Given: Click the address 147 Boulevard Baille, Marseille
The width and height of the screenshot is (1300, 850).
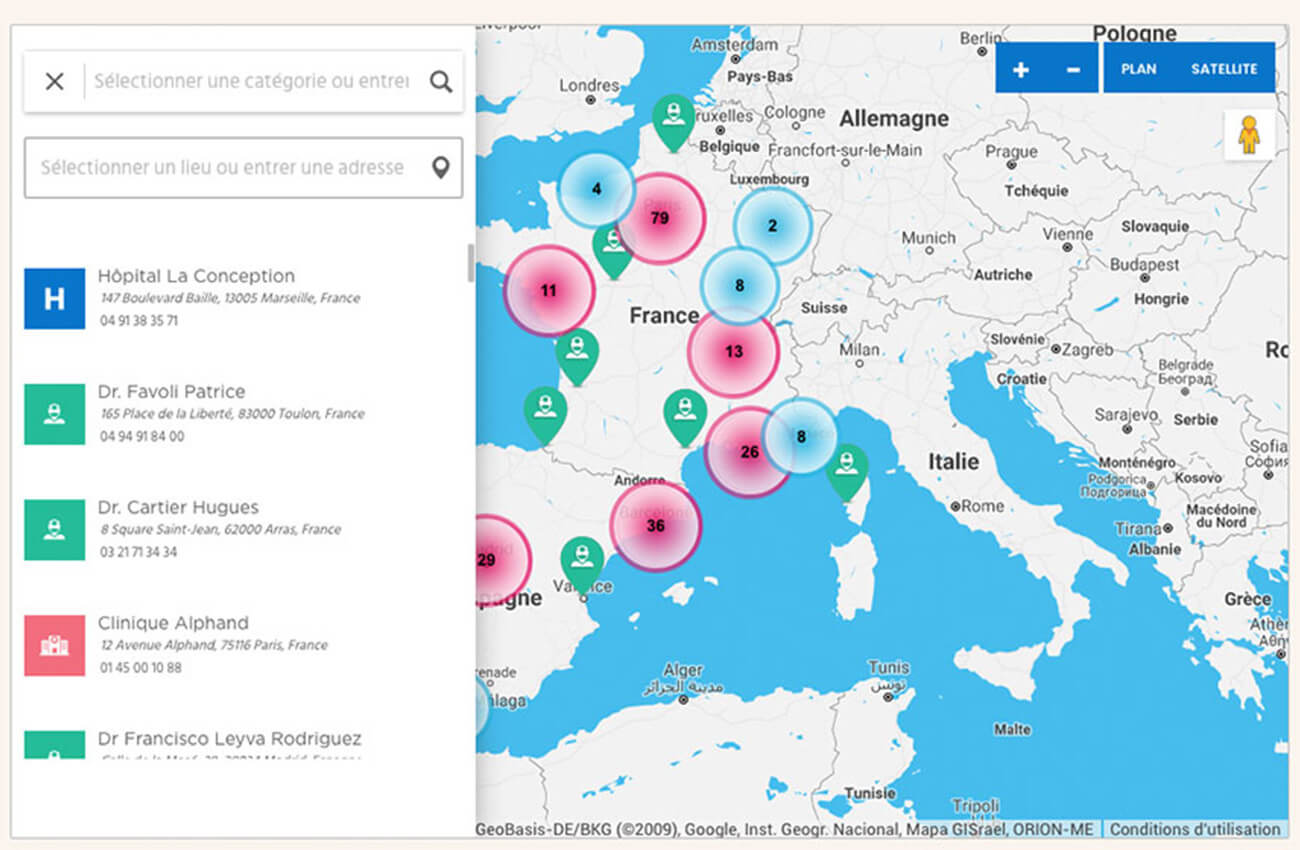Looking at the screenshot, I should point(230,298).
